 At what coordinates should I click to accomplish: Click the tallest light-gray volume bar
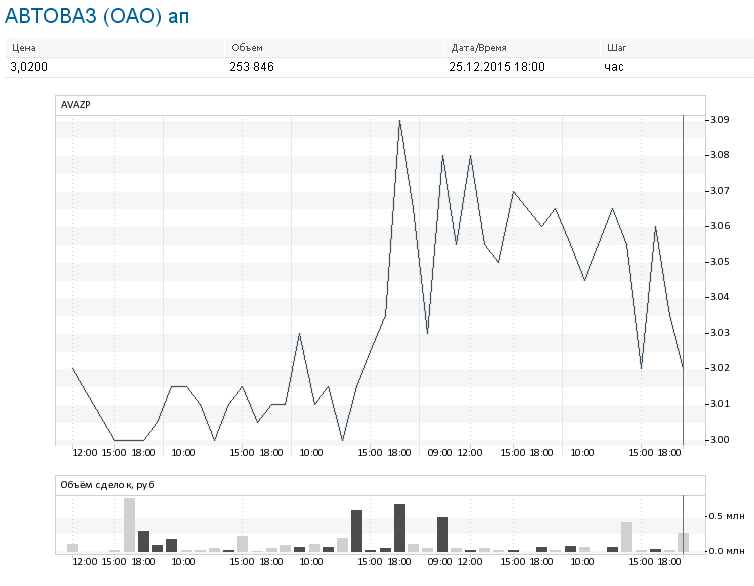click(129, 525)
